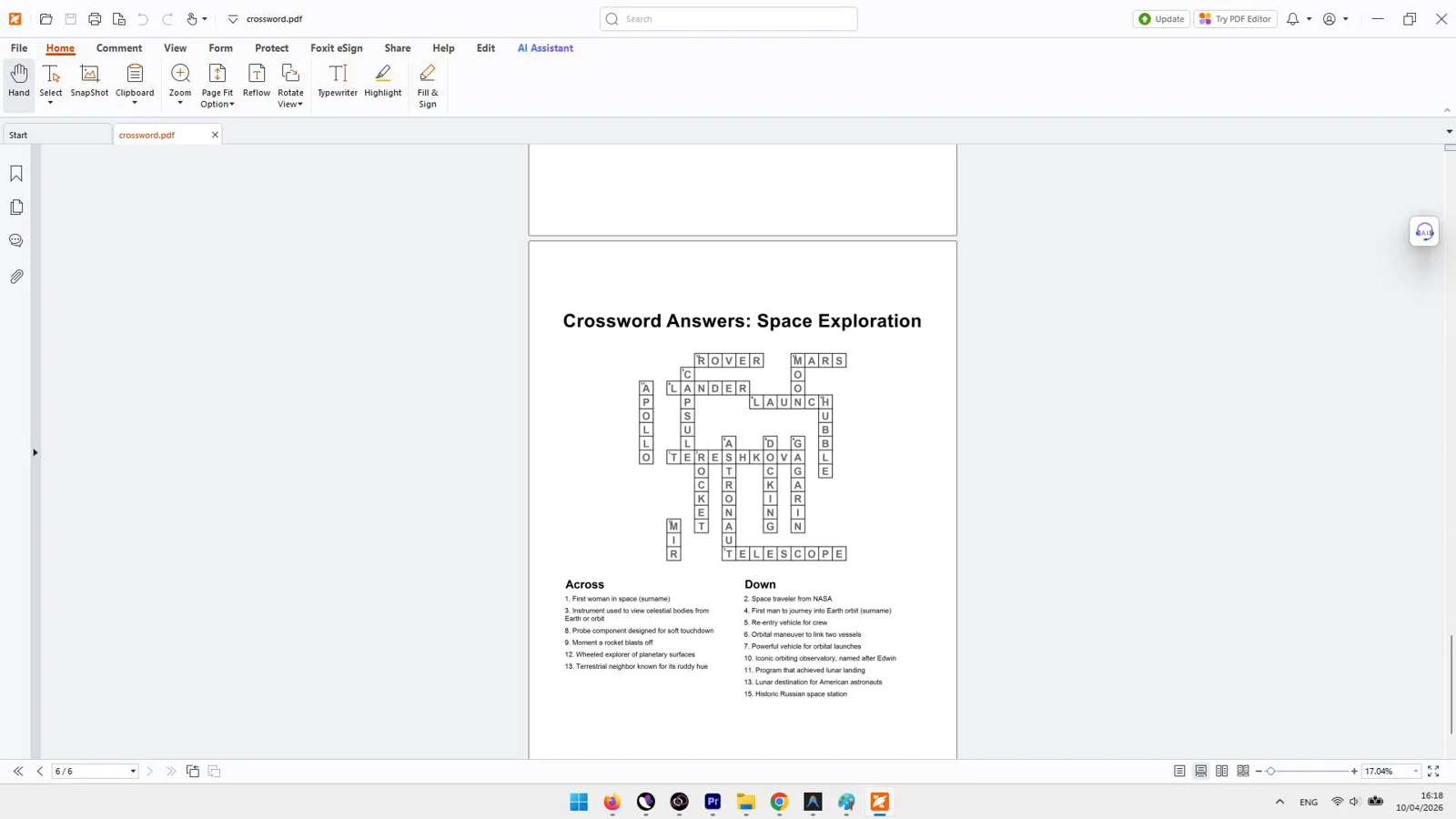This screenshot has width=1456, height=819.
Task: Switch to the View ribbon tab
Action: point(176,48)
